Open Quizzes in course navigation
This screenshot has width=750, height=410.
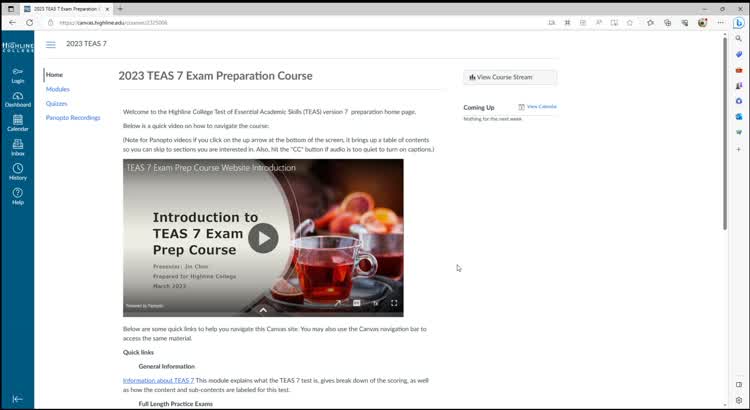[x=56, y=103]
